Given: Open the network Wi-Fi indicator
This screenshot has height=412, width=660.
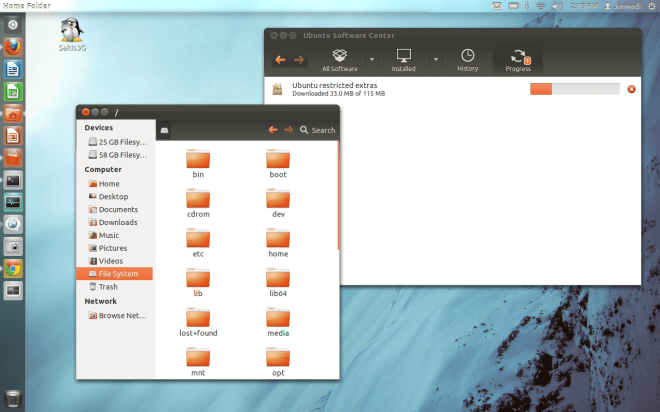Looking at the screenshot, I should (x=541, y=6).
